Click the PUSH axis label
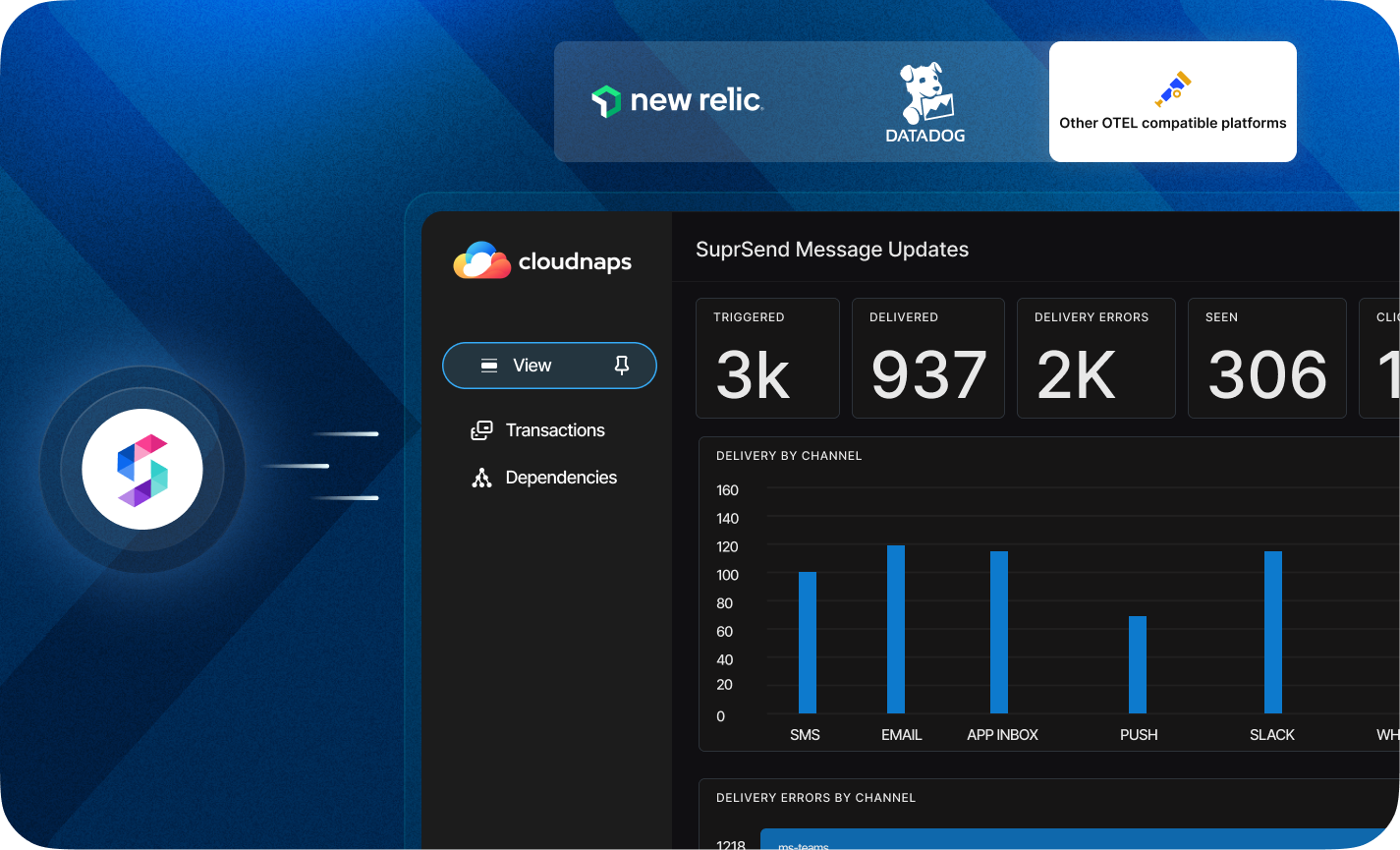 (1139, 735)
